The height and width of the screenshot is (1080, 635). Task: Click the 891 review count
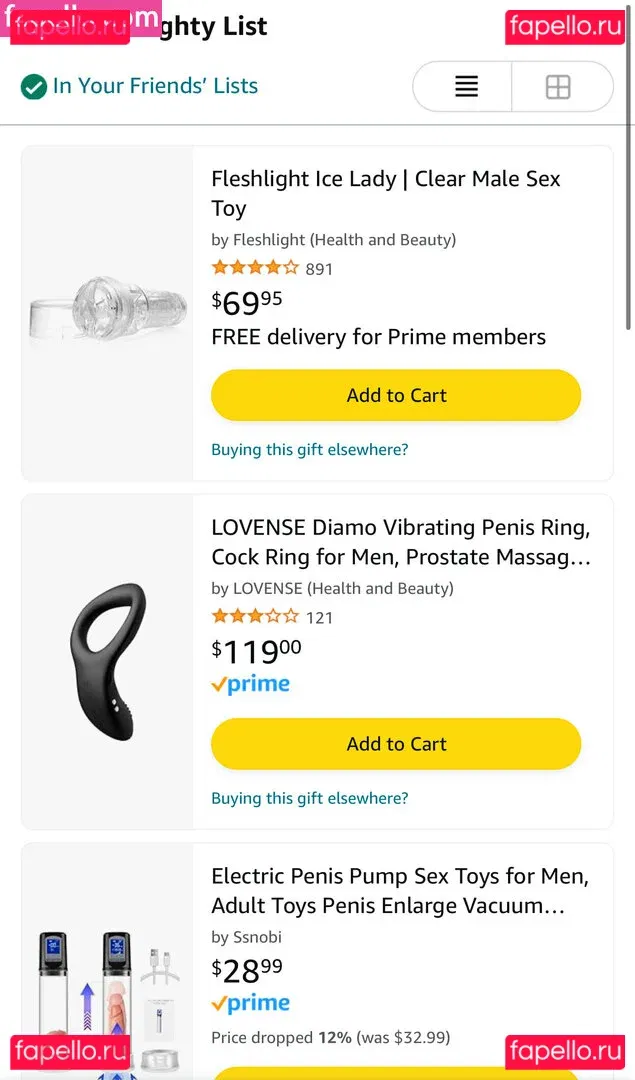pyautogui.click(x=319, y=269)
